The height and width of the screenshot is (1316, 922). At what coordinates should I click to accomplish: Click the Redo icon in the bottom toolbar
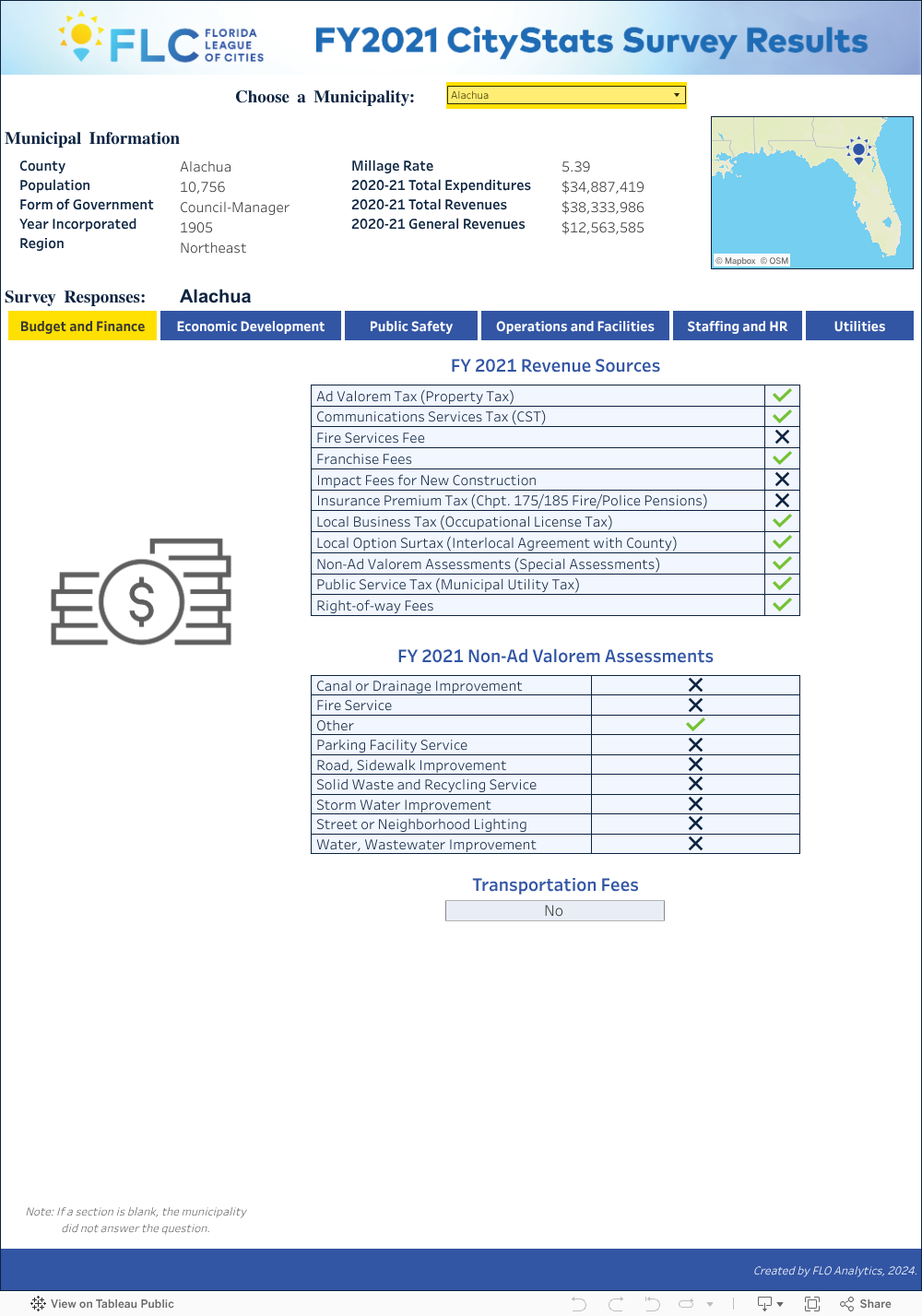click(616, 1303)
